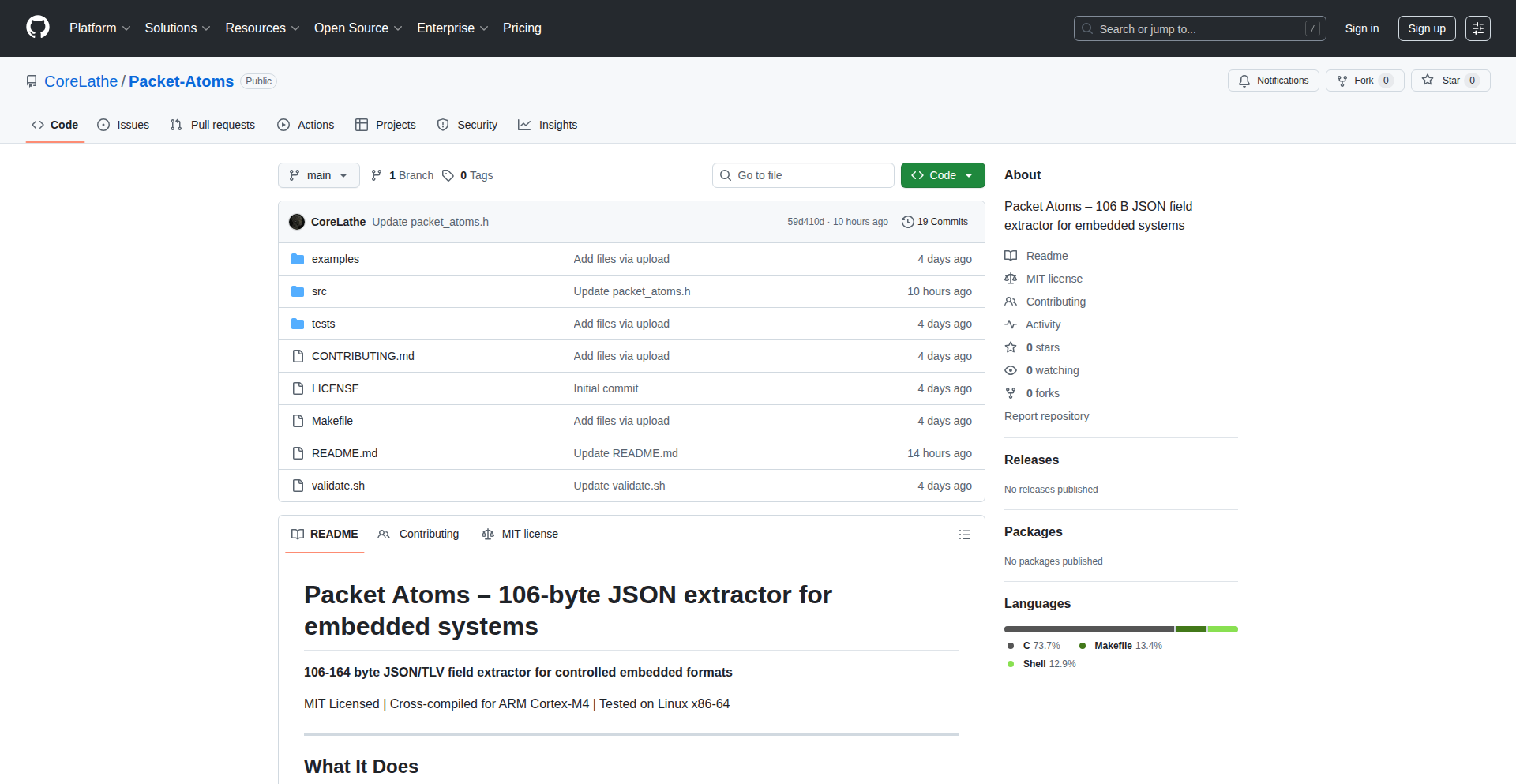Click the C language segment in languages bar
This screenshot has width=1516, height=784.
click(x=1088, y=629)
